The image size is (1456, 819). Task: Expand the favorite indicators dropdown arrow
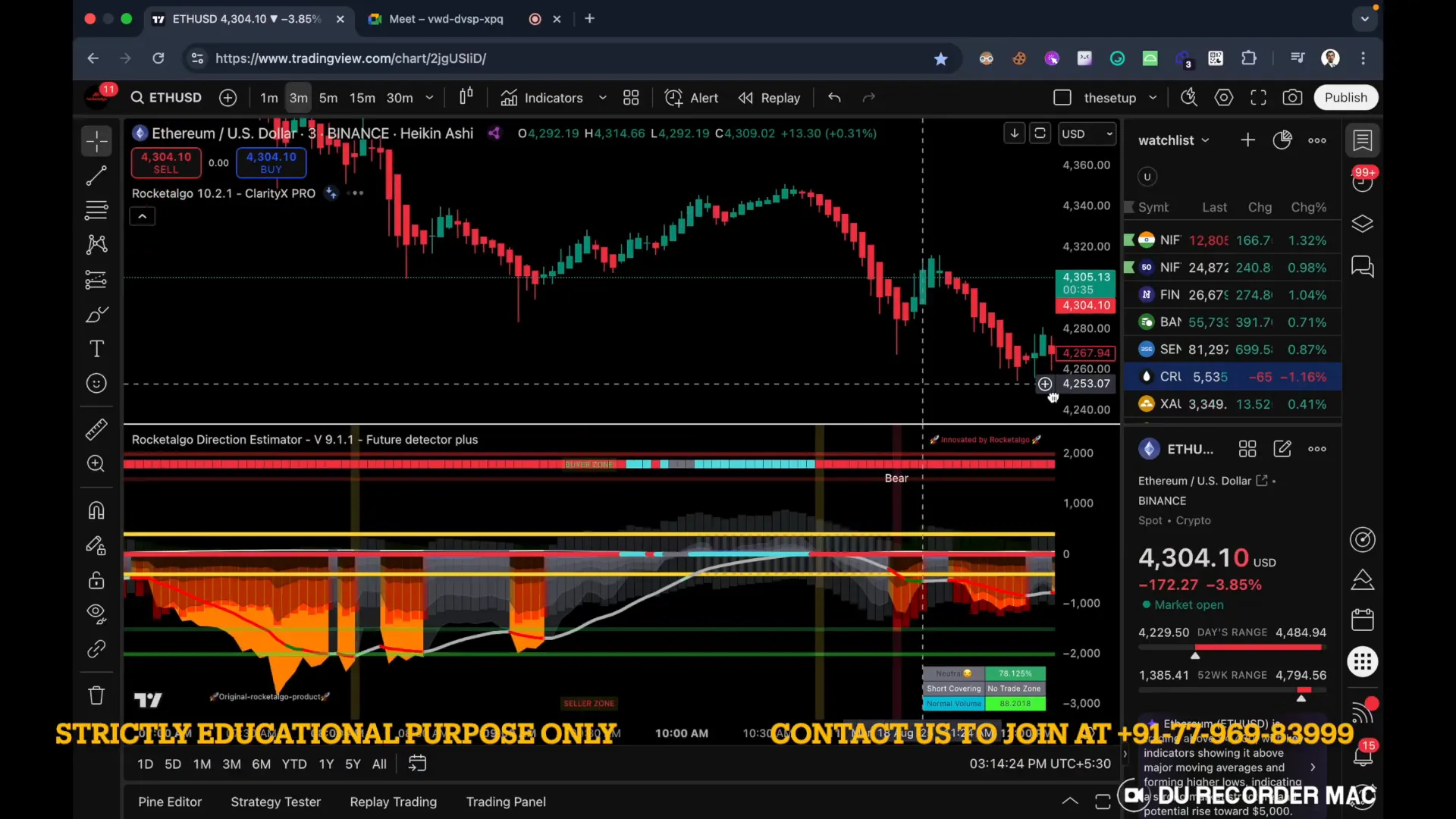click(x=603, y=98)
